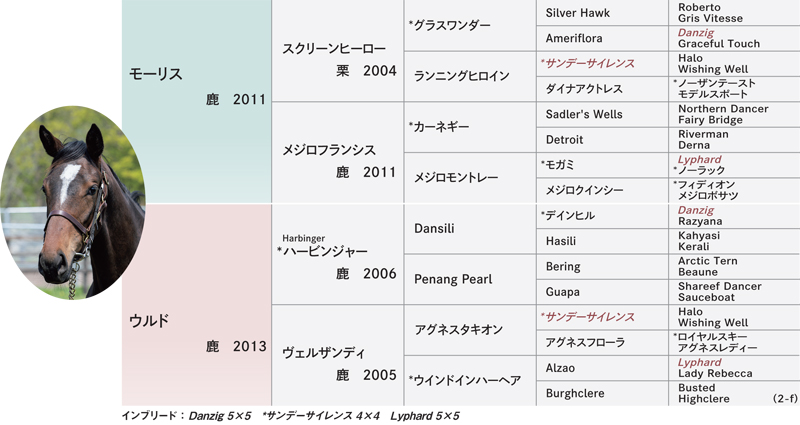The image size is (800, 425).
Task: Click アグネスタキオン cell
Action: click(470, 330)
